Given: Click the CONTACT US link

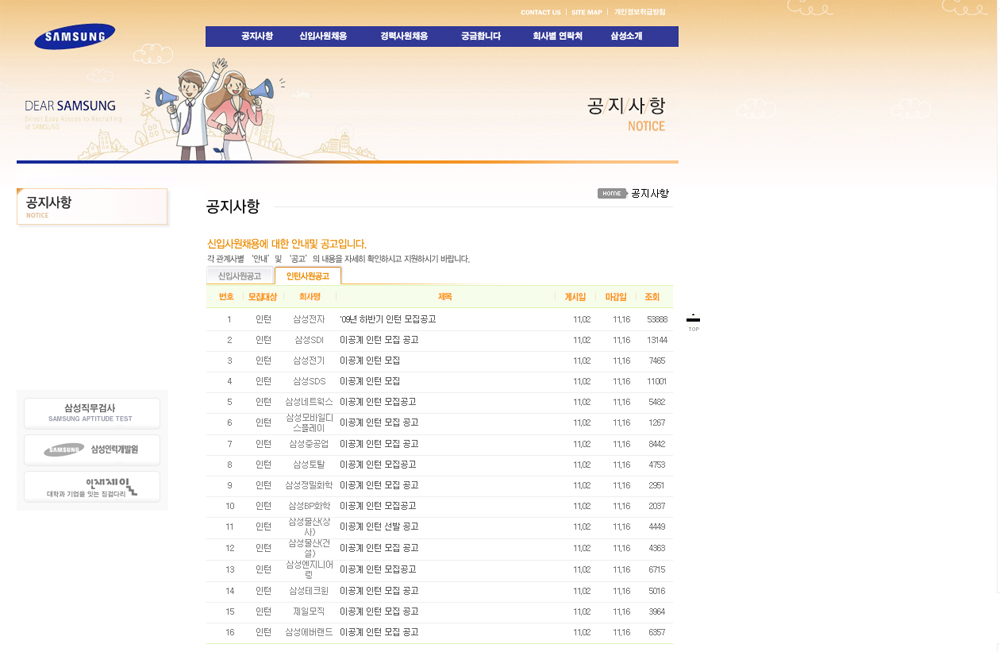Looking at the screenshot, I should (x=540, y=12).
